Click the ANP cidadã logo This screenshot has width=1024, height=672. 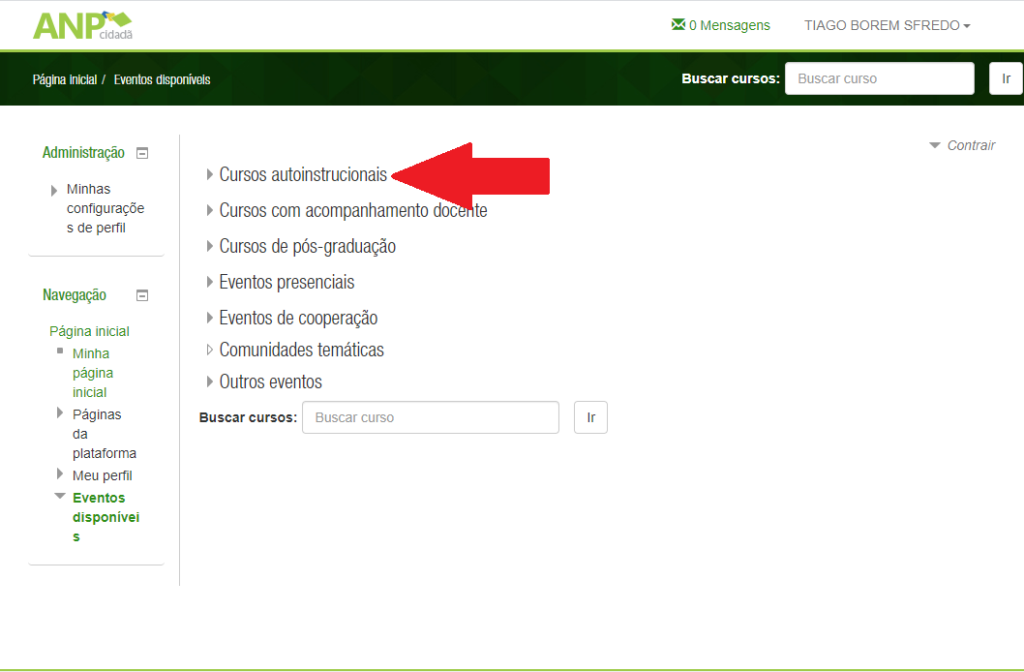click(x=82, y=25)
